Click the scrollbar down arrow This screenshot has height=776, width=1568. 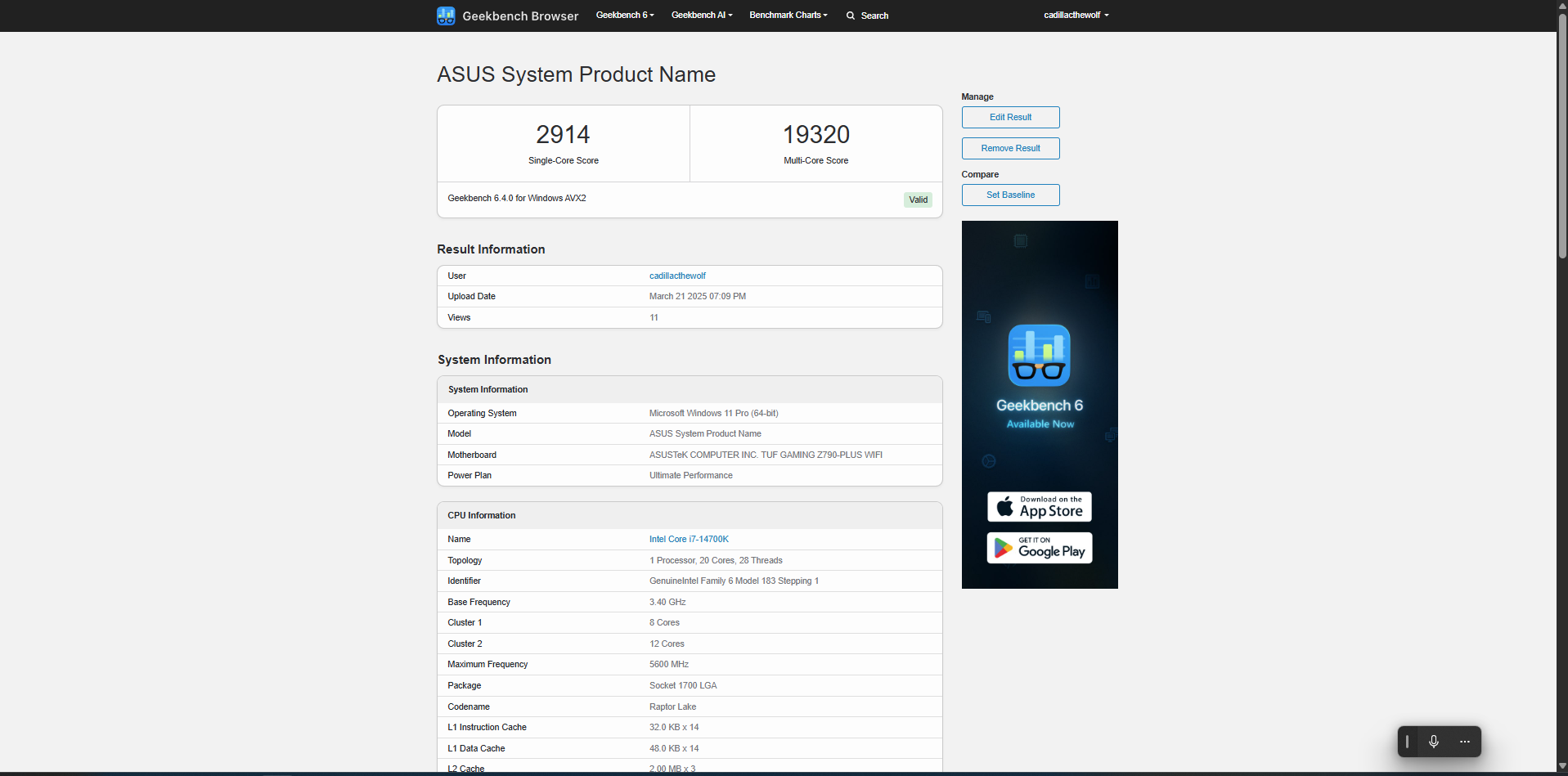1562,766
